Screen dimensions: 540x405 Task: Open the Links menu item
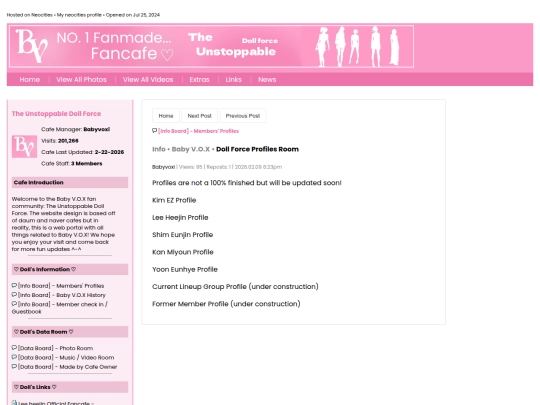click(x=233, y=80)
